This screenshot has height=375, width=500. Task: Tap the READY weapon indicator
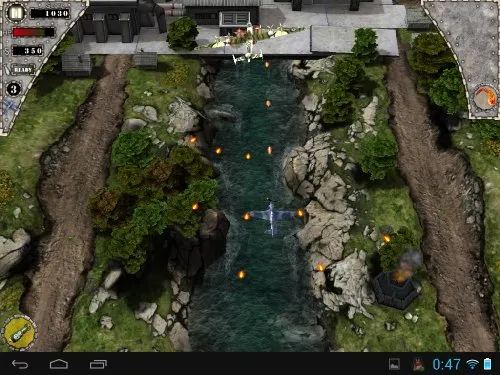pyautogui.click(x=23, y=70)
